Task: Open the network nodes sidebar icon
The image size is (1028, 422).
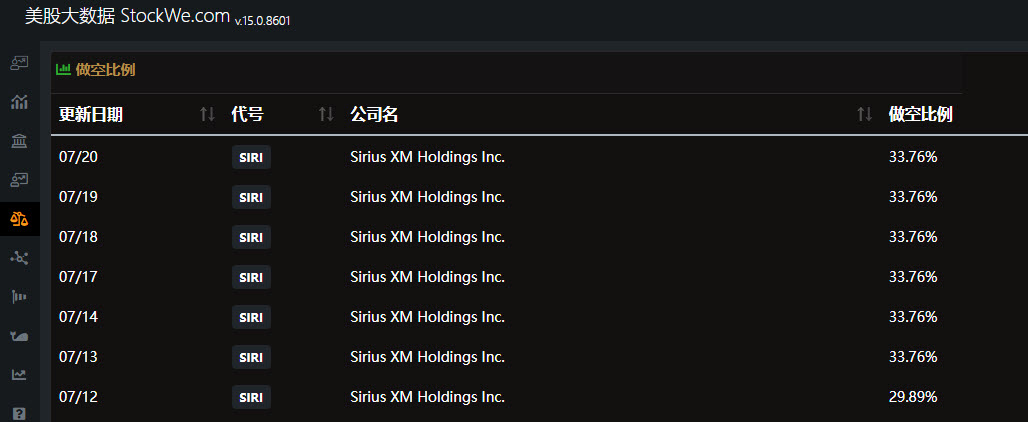Action: point(20,258)
